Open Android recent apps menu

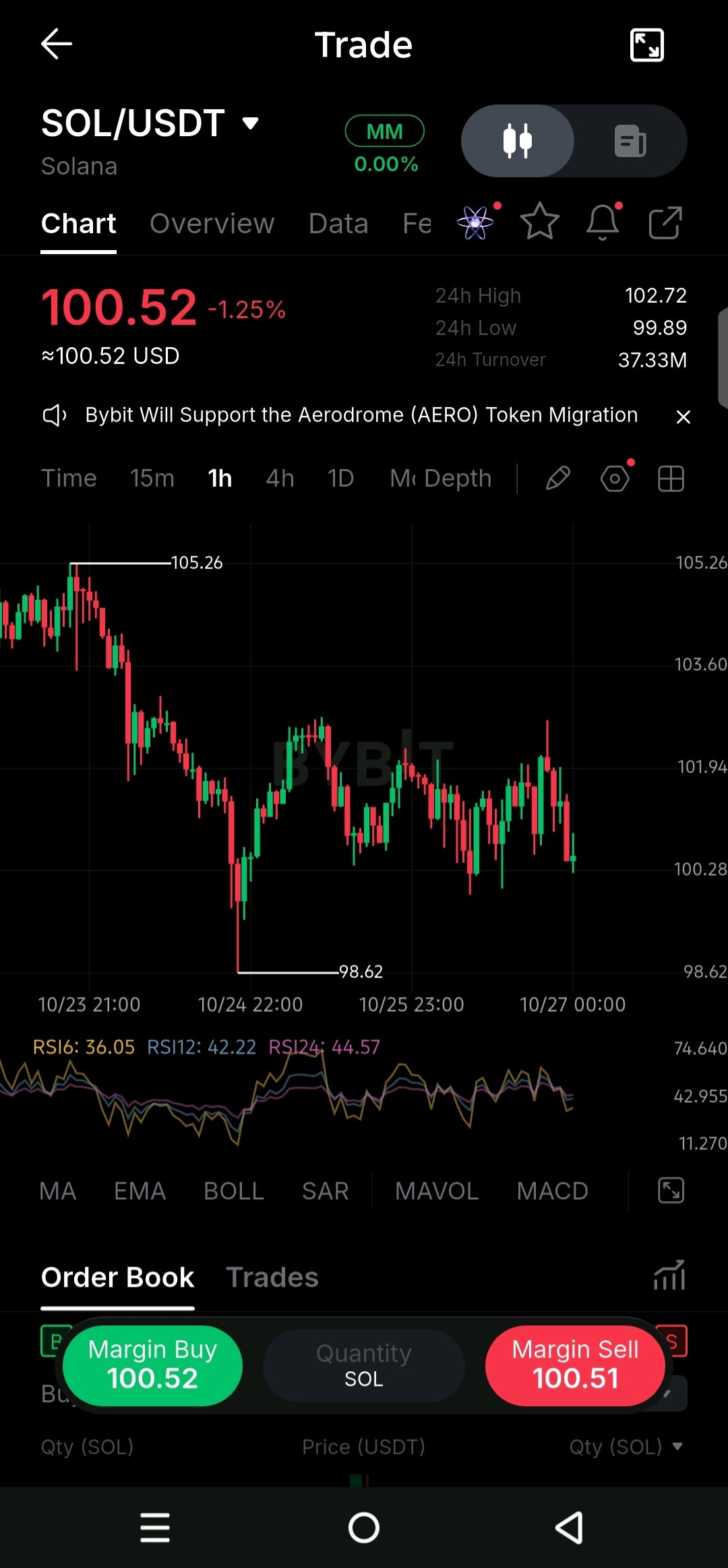tap(155, 1528)
